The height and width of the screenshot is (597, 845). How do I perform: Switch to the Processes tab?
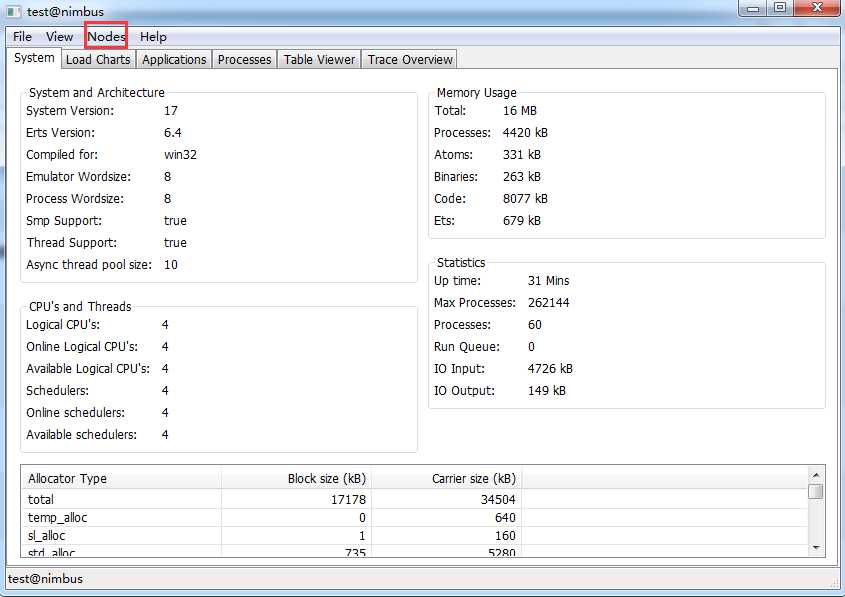(244, 59)
